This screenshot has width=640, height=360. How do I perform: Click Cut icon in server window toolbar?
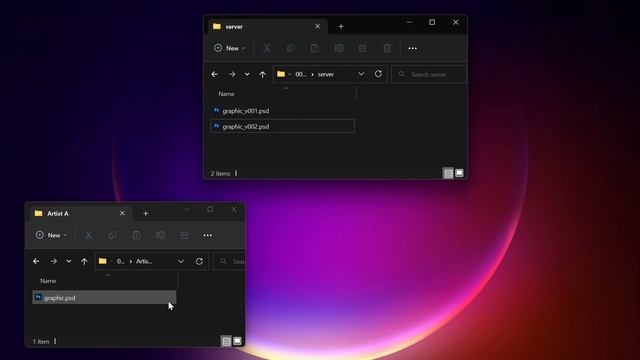point(267,48)
